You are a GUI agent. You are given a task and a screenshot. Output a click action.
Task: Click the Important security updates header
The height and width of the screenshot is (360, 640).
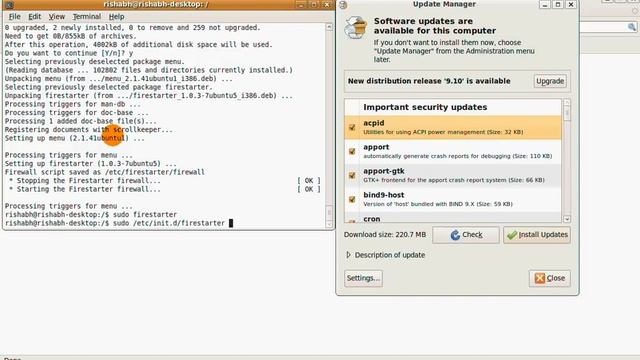(x=425, y=107)
